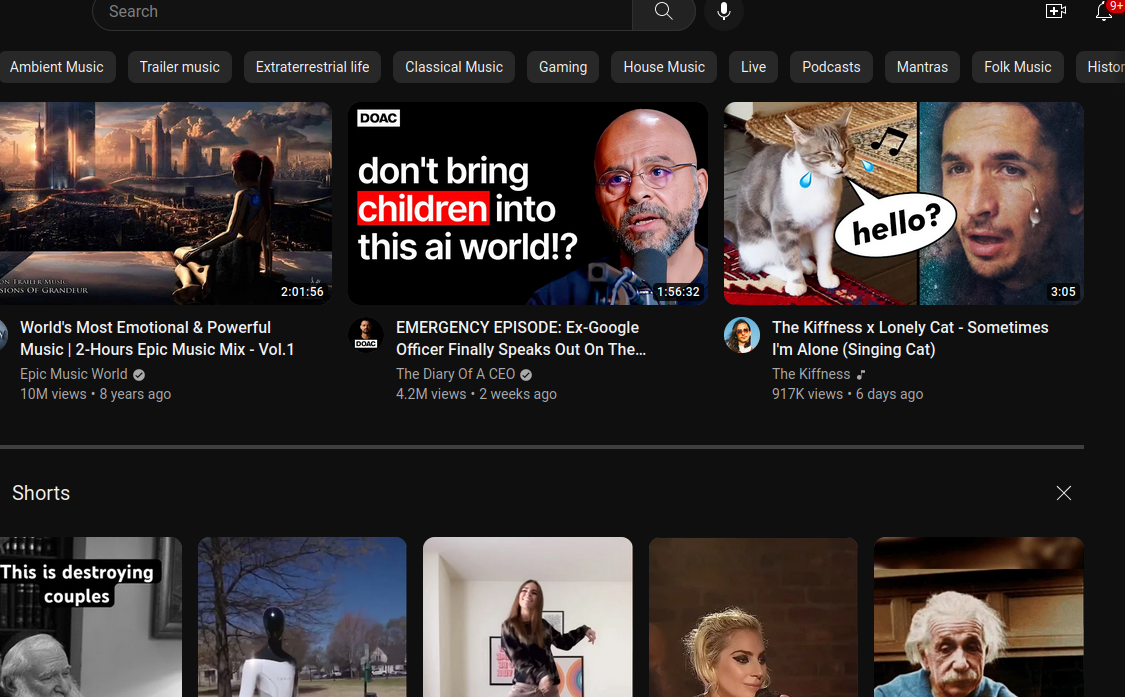This screenshot has width=1125, height=697.
Task: Open The Kiffness channel name link
Action: (811, 374)
